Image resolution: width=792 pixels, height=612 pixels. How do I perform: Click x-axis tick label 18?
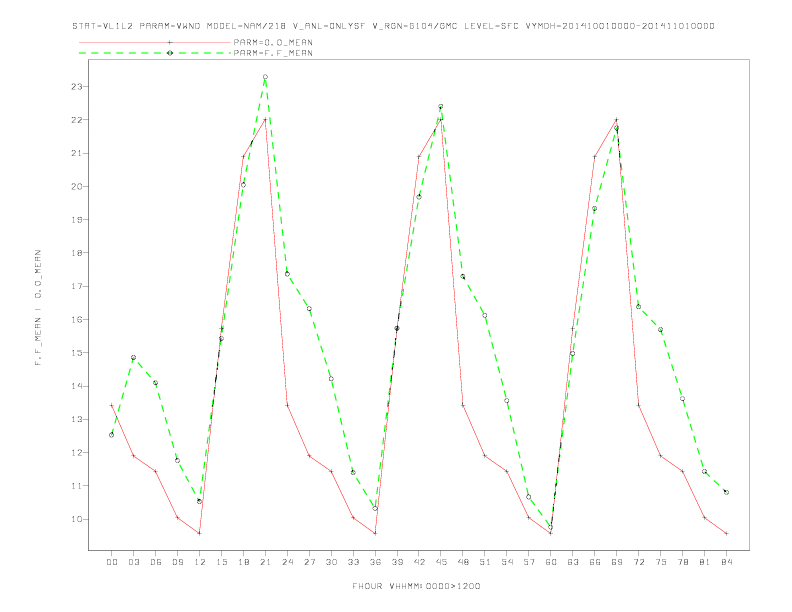pyautogui.click(x=243, y=562)
